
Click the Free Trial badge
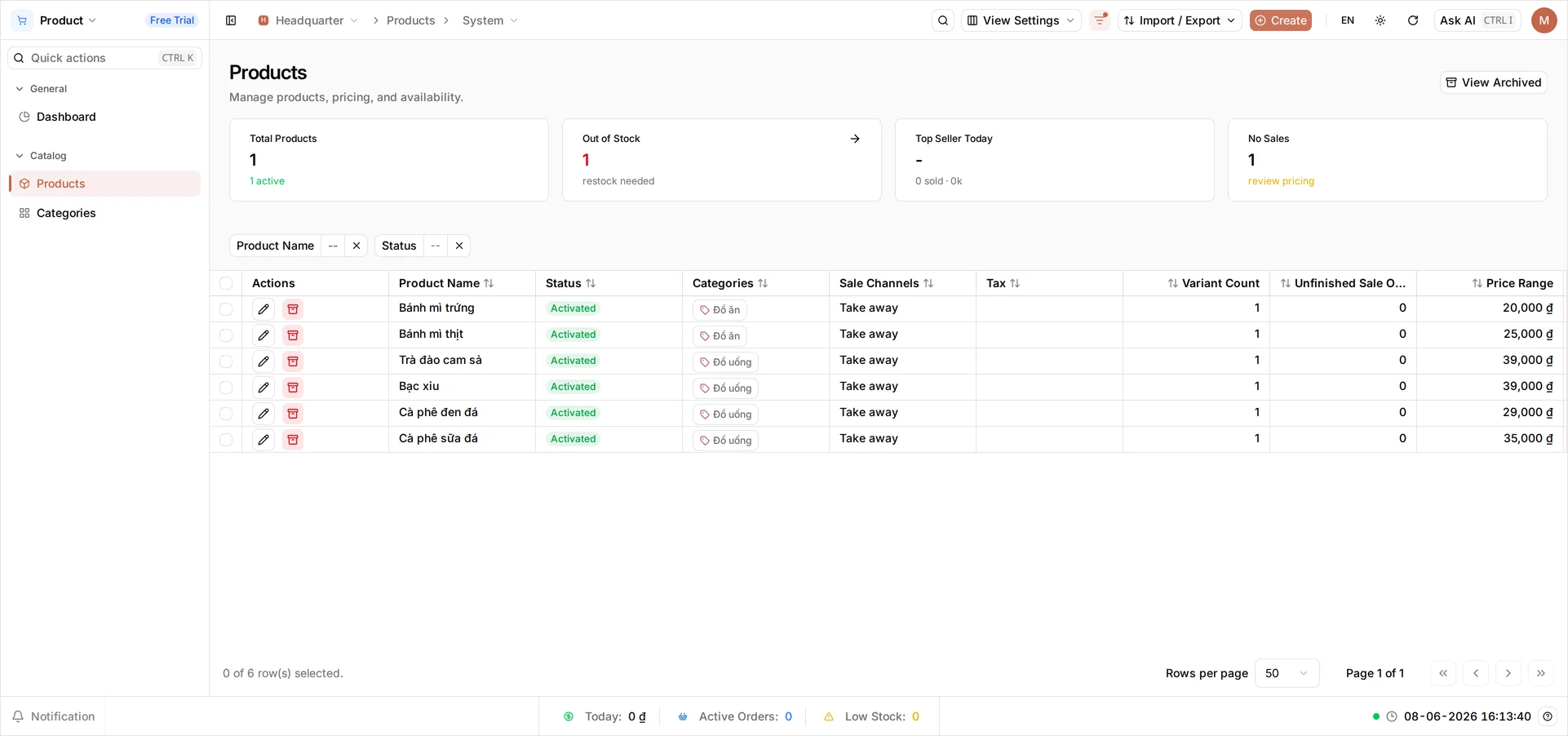point(172,20)
